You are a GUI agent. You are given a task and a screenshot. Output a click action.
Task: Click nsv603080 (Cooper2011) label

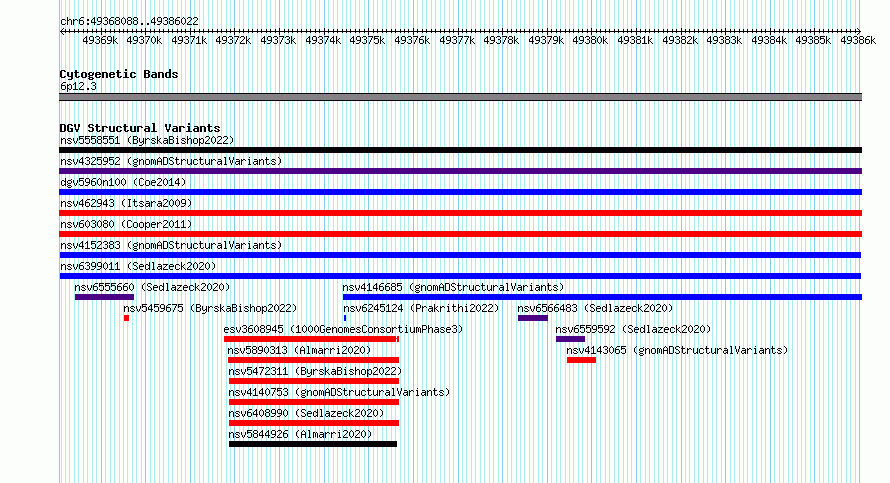click(x=126, y=224)
